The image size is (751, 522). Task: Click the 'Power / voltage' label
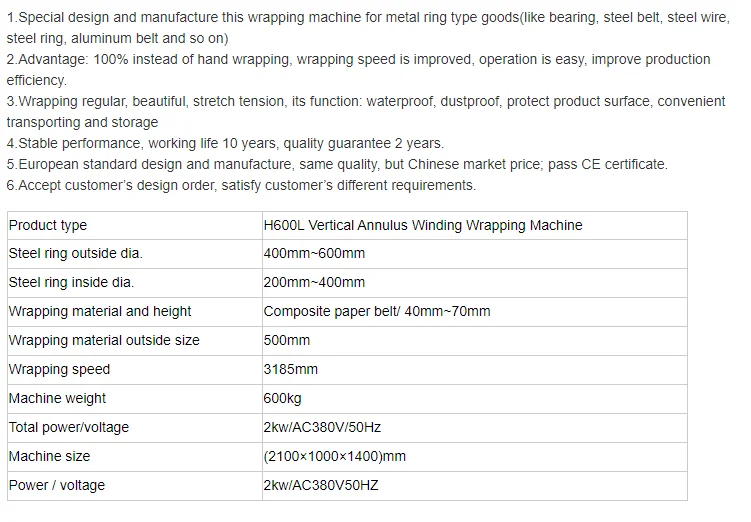57,486
